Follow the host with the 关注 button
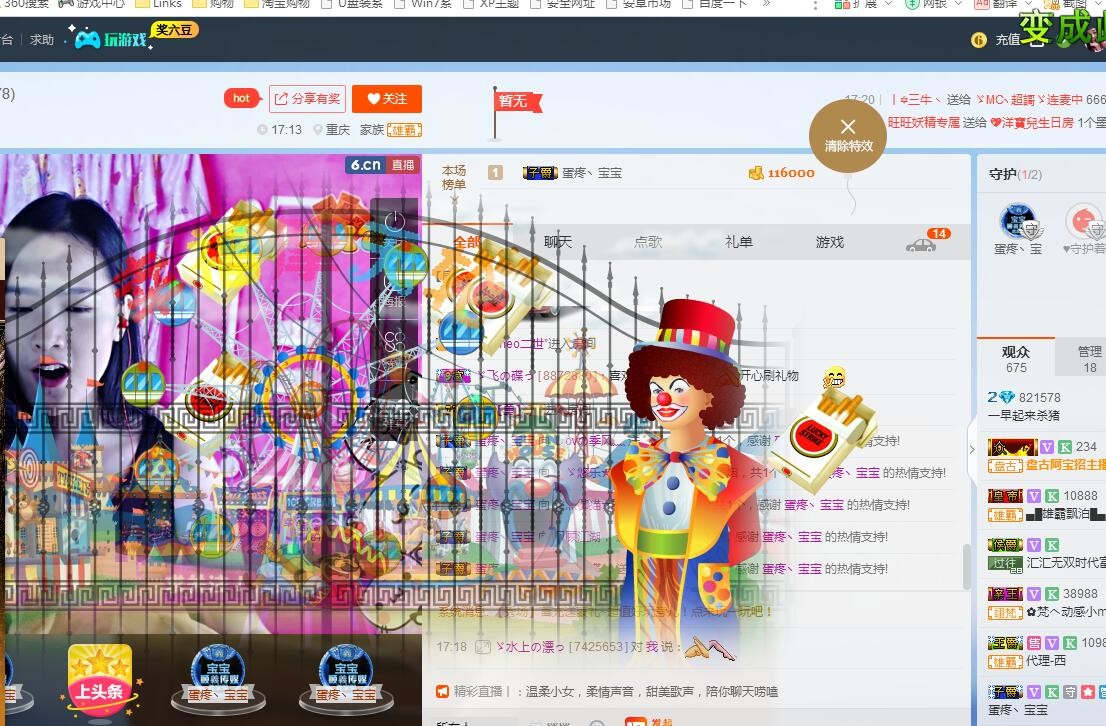Screen dimensions: 1106x726 click(x=387, y=99)
